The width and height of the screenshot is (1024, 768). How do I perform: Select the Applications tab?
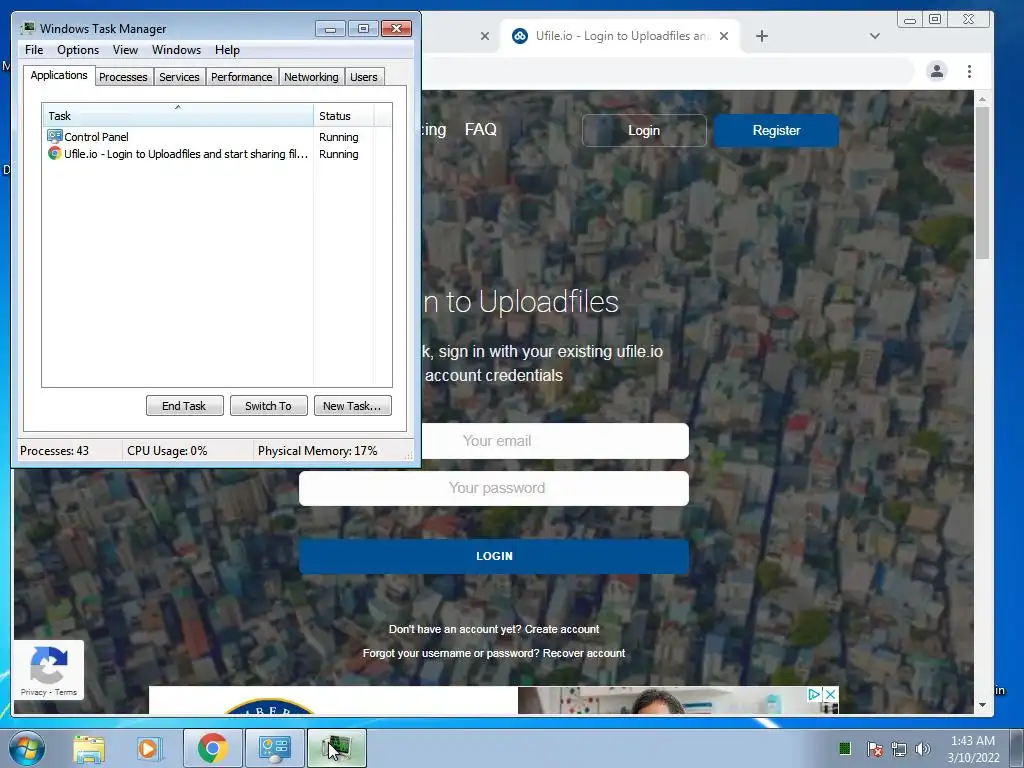click(59, 75)
